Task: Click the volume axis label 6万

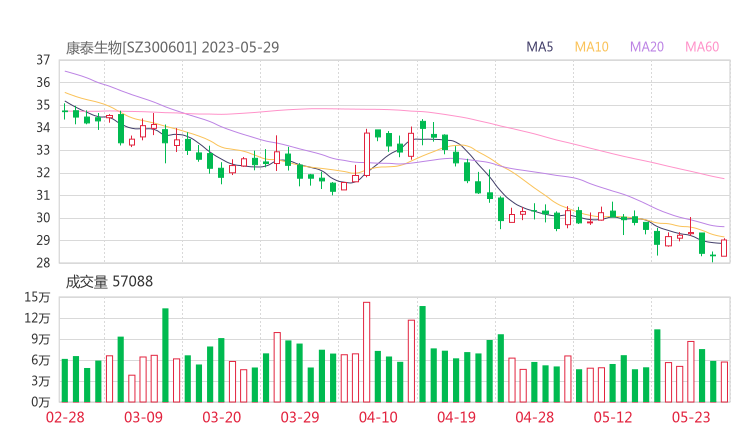Action: [x=41, y=360]
